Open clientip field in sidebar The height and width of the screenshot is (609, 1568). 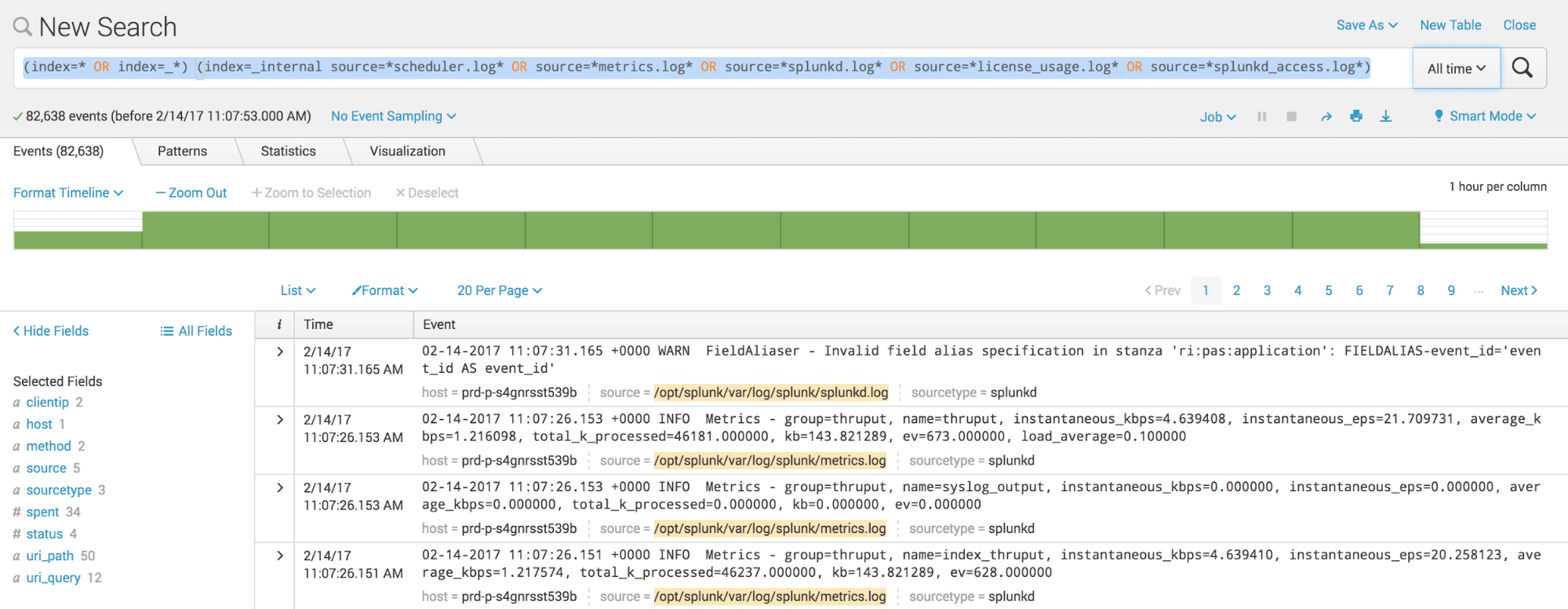pyautogui.click(x=48, y=403)
